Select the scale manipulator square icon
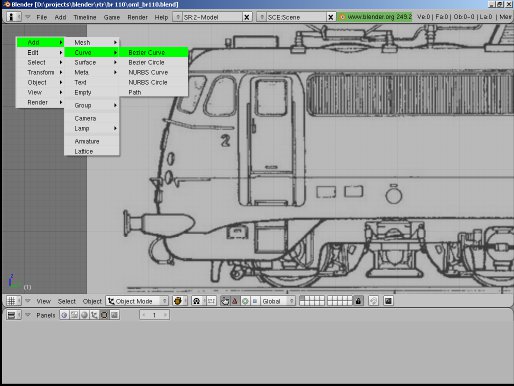 [x=255, y=301]
